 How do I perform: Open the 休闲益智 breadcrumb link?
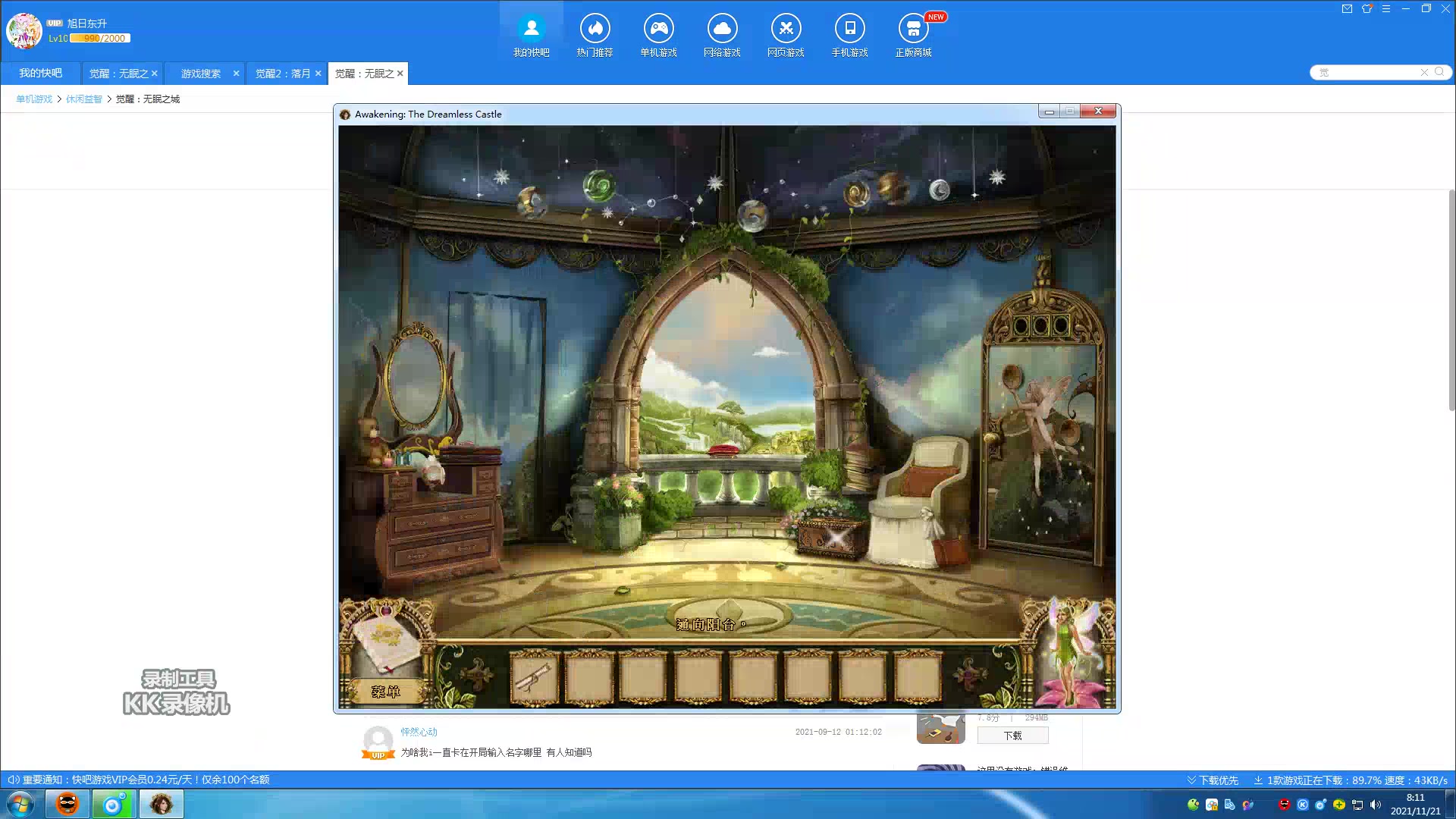coord(83,99)
